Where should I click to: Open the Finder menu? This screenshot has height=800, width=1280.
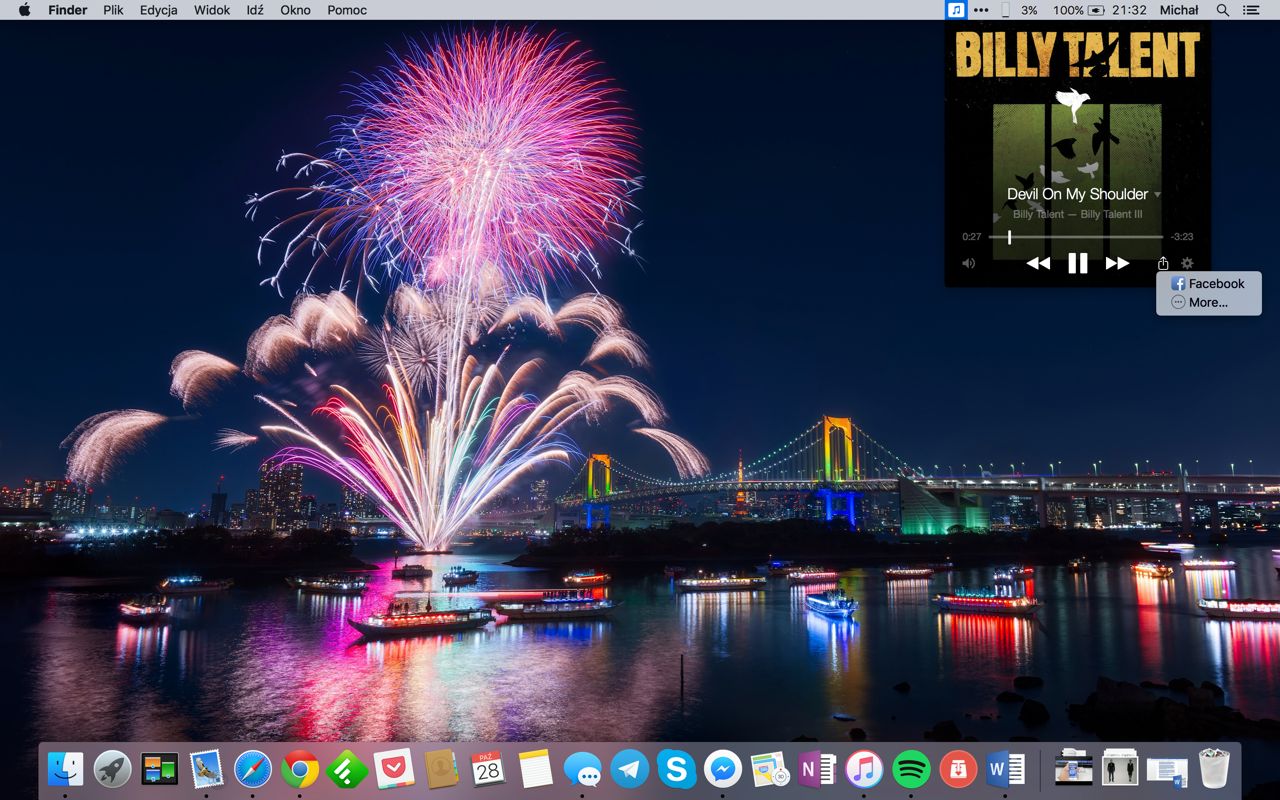pyautogui.click(x=67, y=10)
